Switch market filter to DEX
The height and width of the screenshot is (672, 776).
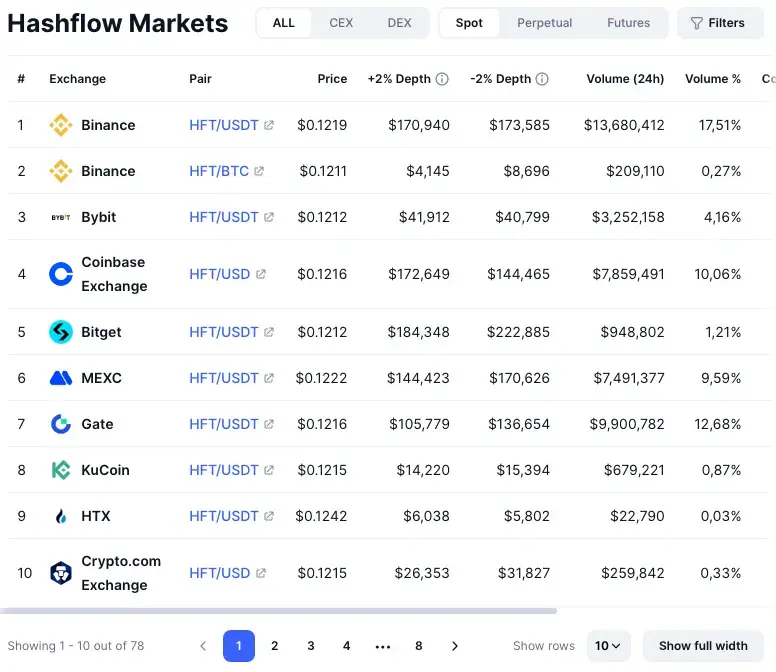click(x=399, y=23)
